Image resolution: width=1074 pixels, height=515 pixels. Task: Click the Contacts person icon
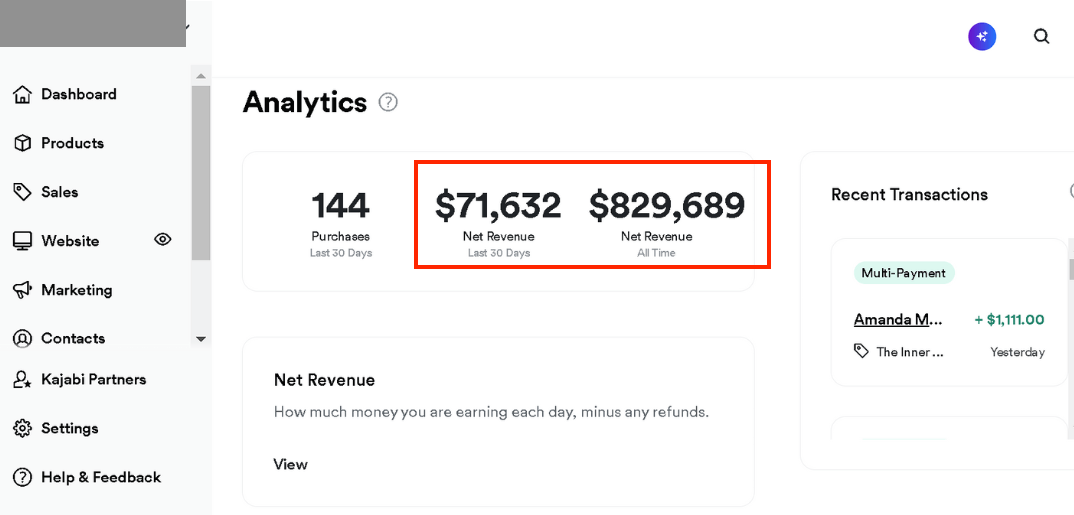22,339
